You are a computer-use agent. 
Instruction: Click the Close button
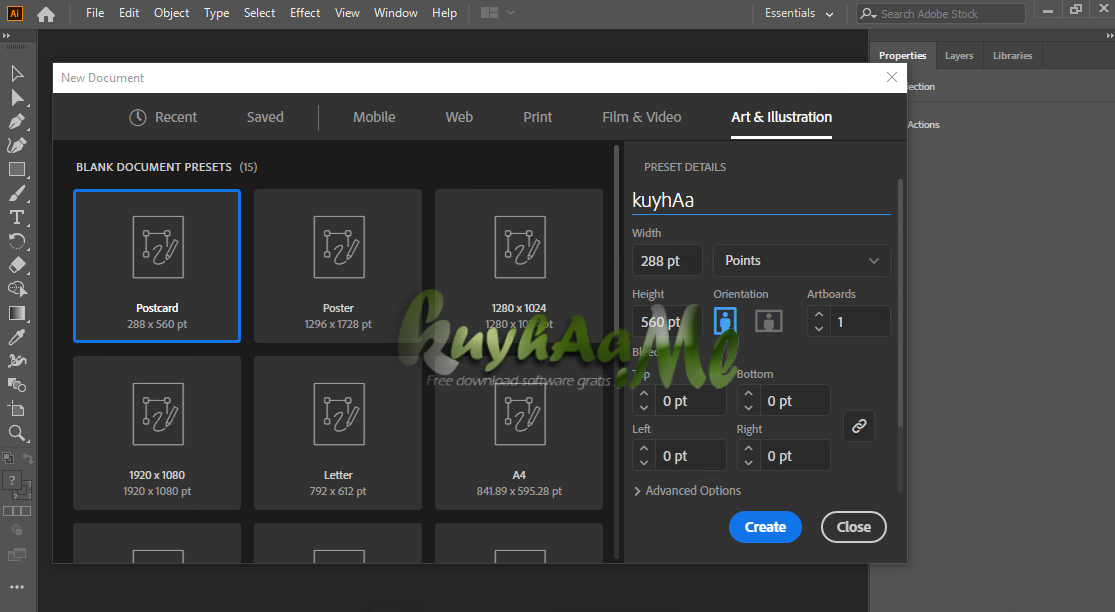tap(853, 527)
